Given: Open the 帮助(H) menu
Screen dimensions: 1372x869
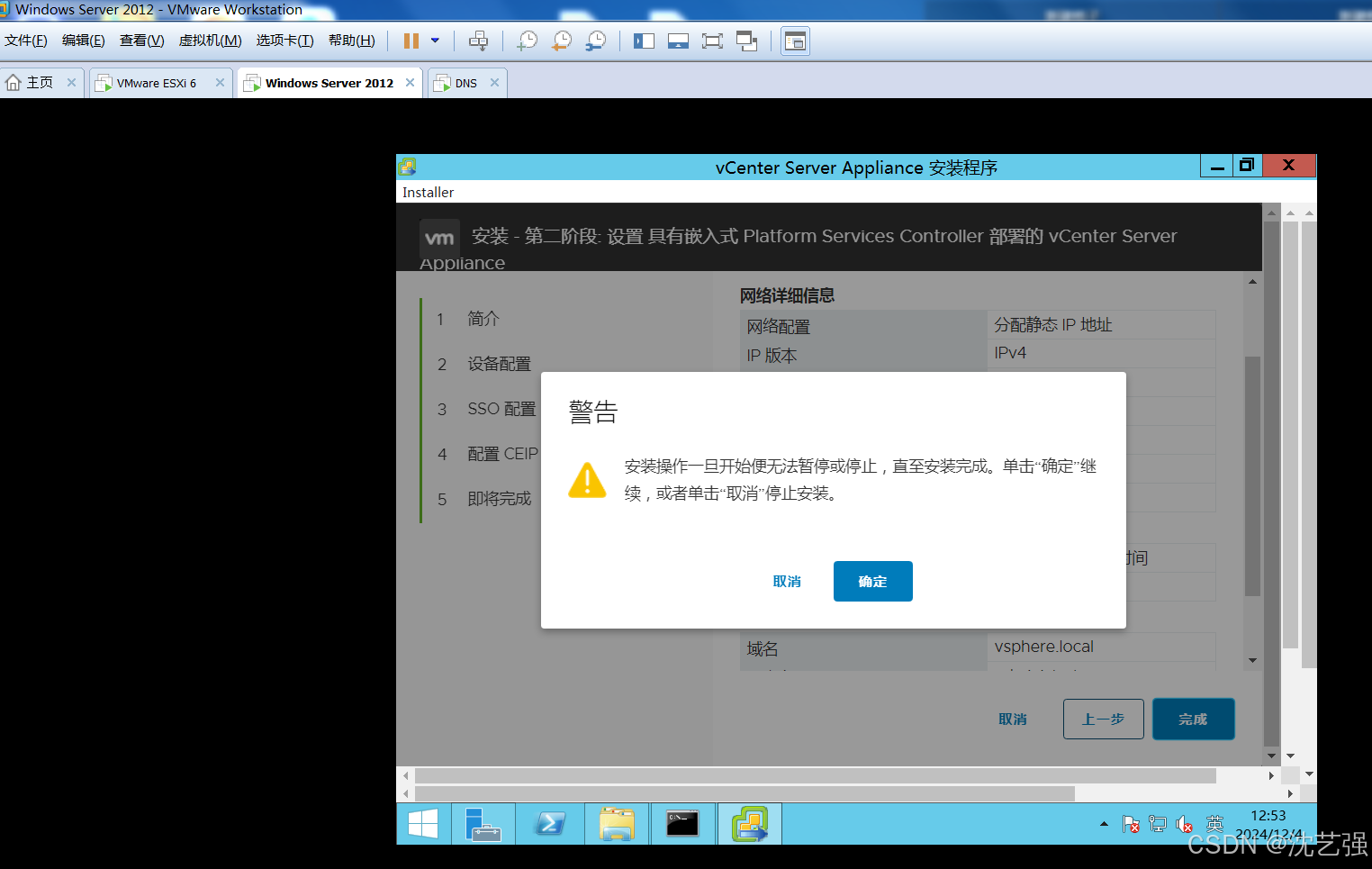Looking at the screenshot, I should coord(352,41).
